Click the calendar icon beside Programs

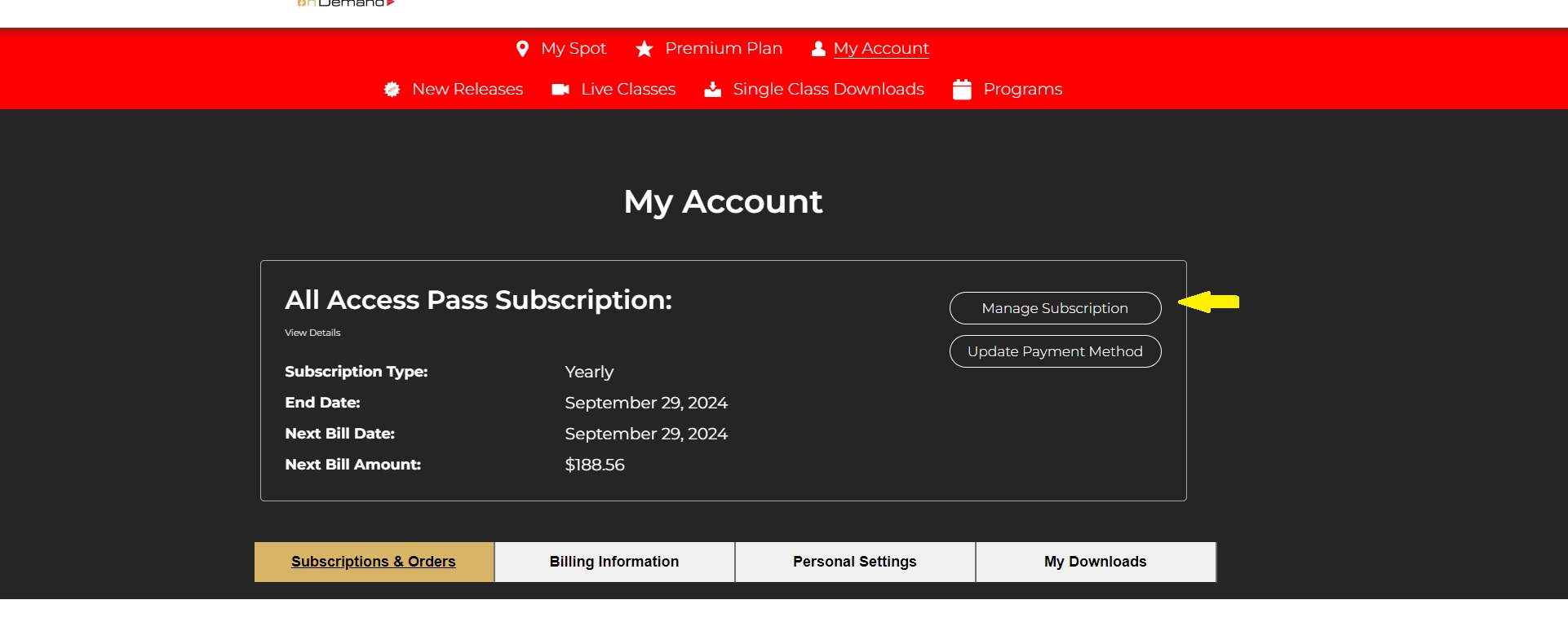click(962, 90)
